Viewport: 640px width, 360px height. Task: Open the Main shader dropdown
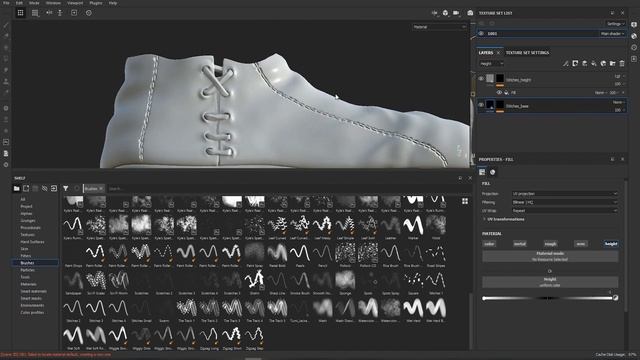[612, 33]
